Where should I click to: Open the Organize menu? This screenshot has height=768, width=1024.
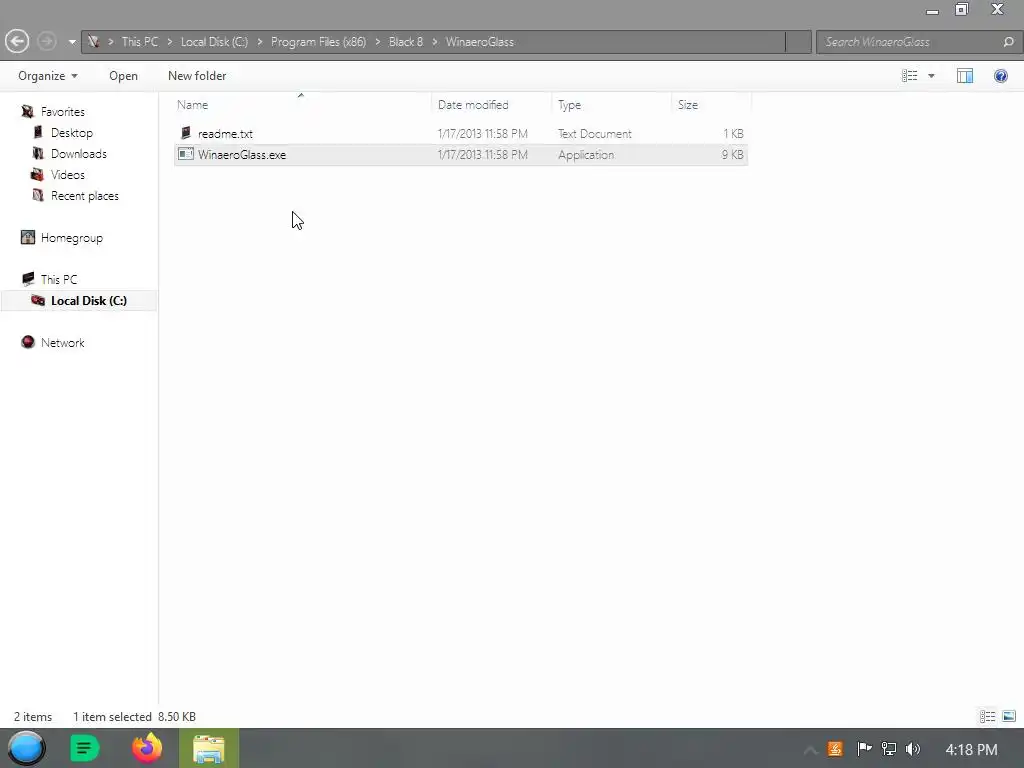[48, 76]
